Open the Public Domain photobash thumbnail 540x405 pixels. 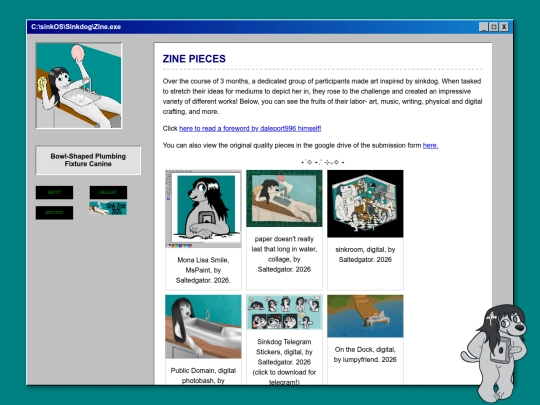[203, 326]
